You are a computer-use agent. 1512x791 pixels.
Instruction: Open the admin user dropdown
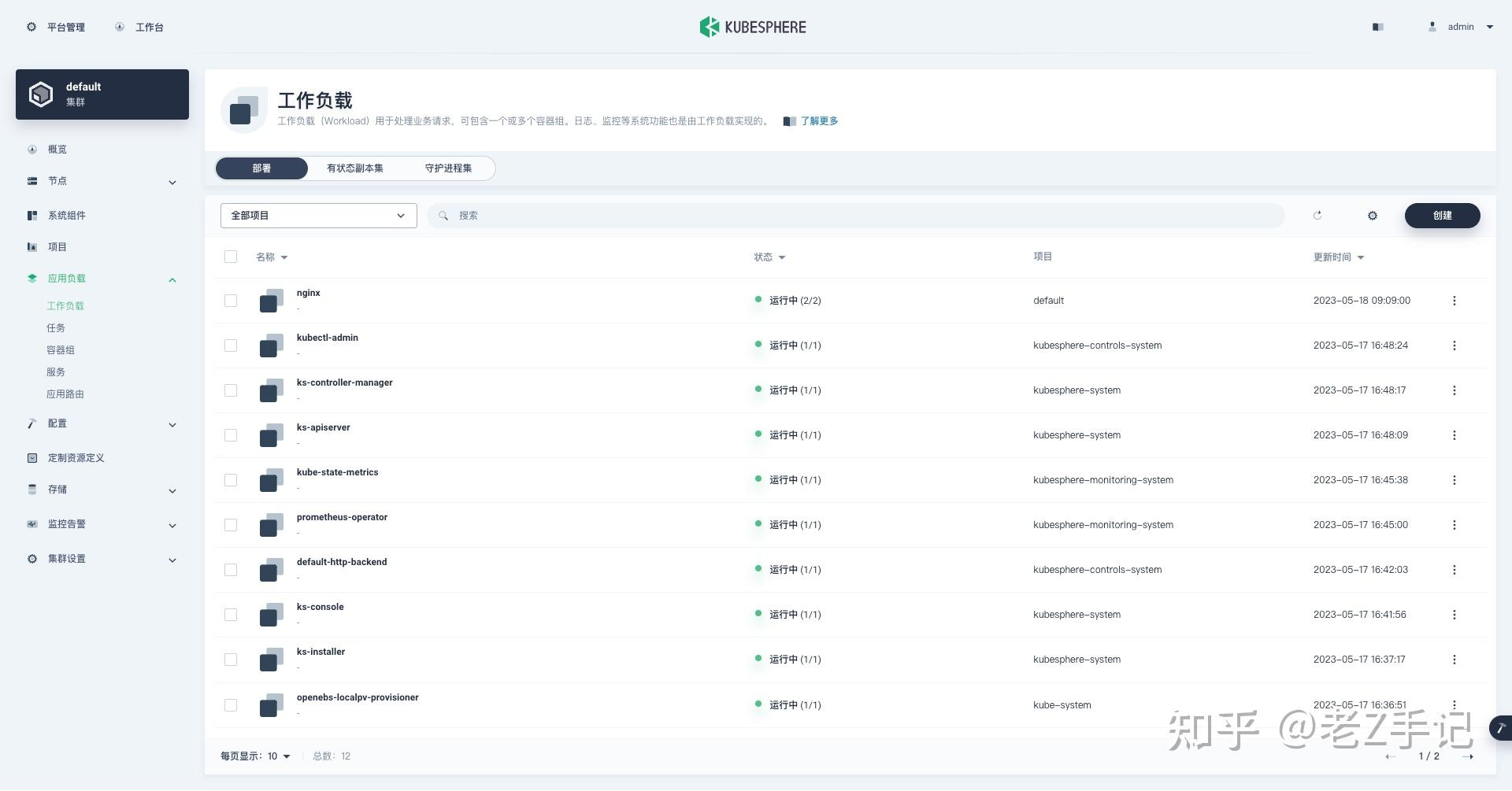[x=1461, y=27]
